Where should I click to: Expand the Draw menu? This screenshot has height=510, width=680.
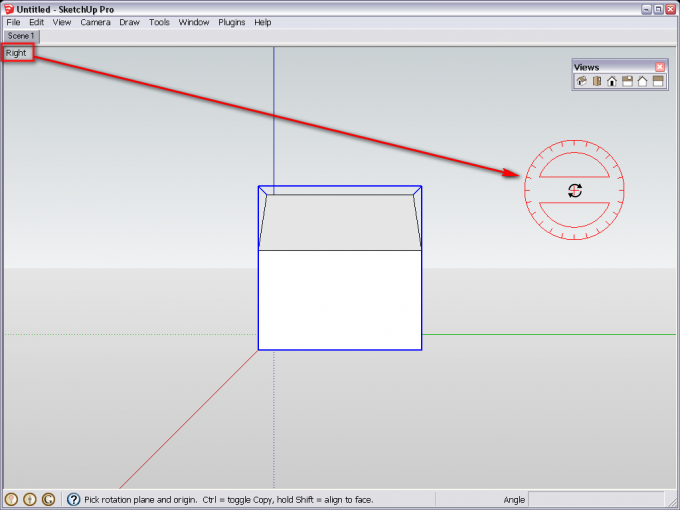click(129, 22)
